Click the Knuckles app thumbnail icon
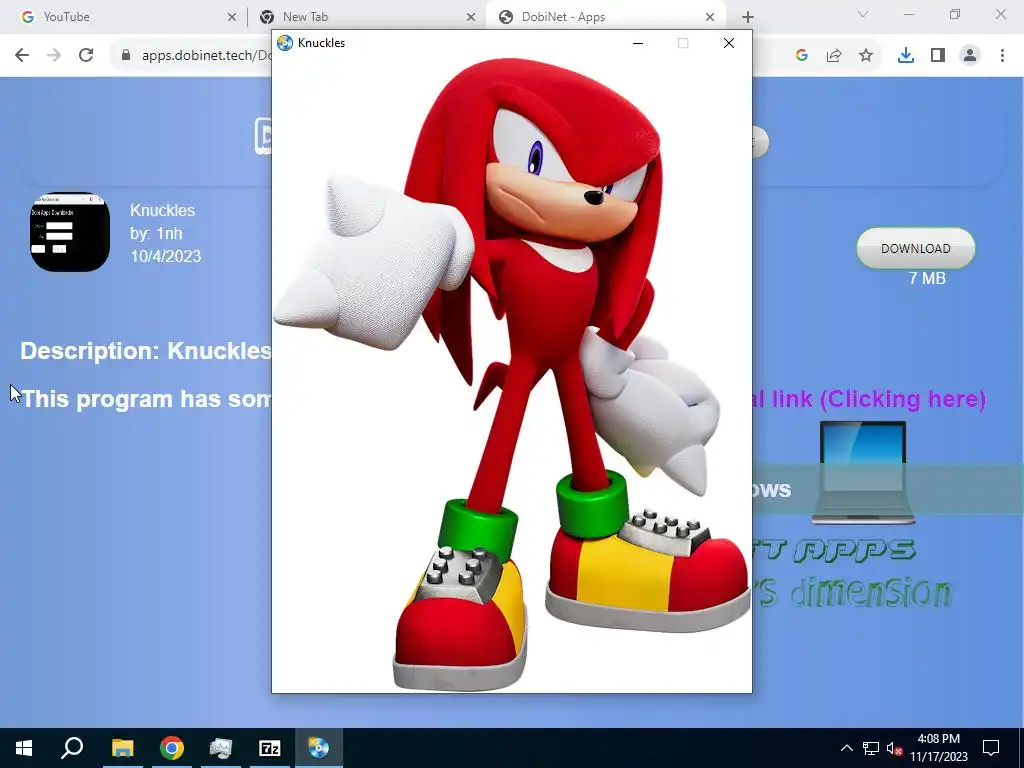 (70, 232)
